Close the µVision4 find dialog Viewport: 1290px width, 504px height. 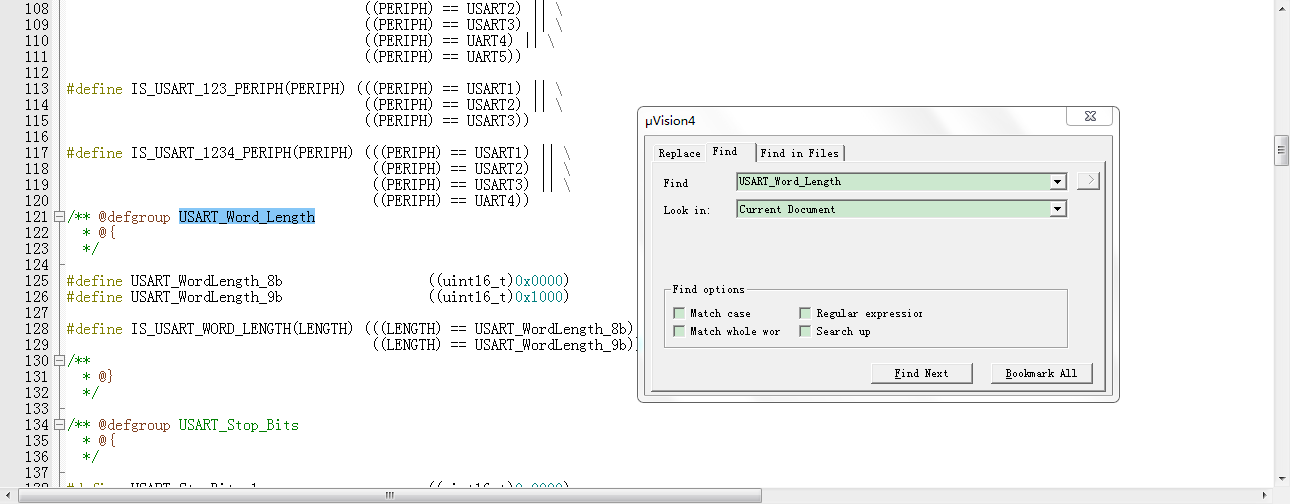click(1089, 117)
